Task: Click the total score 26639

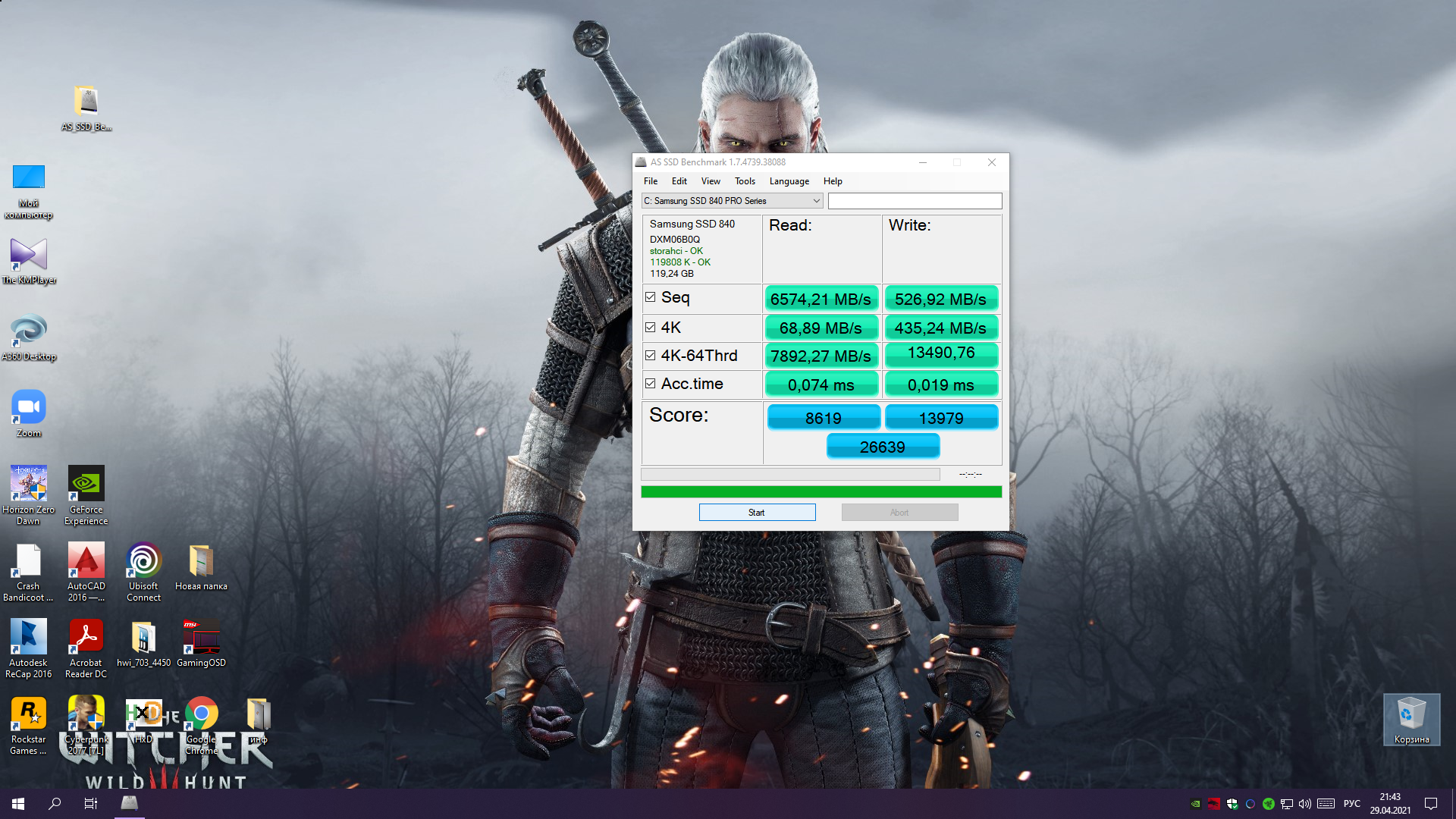Action: pos(883,447)
